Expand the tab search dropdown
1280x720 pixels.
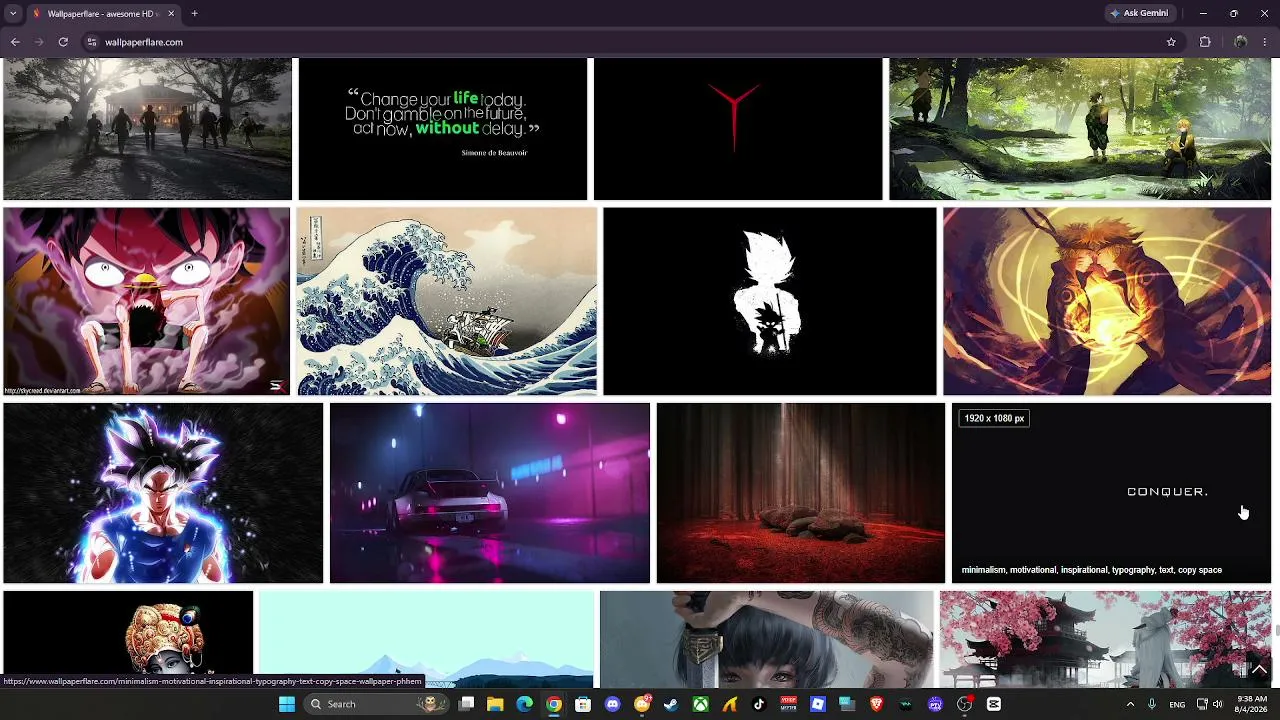[13, 14]
